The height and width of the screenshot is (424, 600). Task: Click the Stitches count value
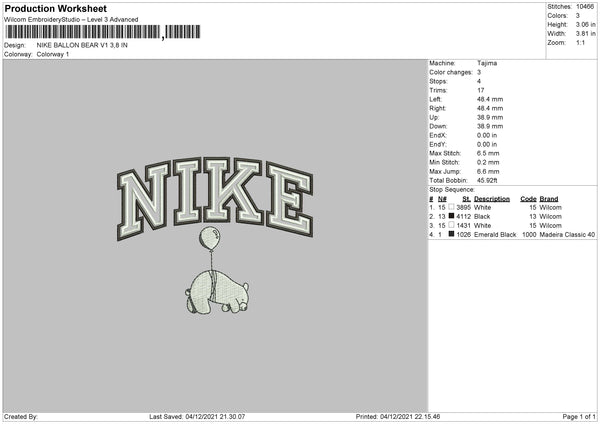pyautogui.click(x=585, y=7)
